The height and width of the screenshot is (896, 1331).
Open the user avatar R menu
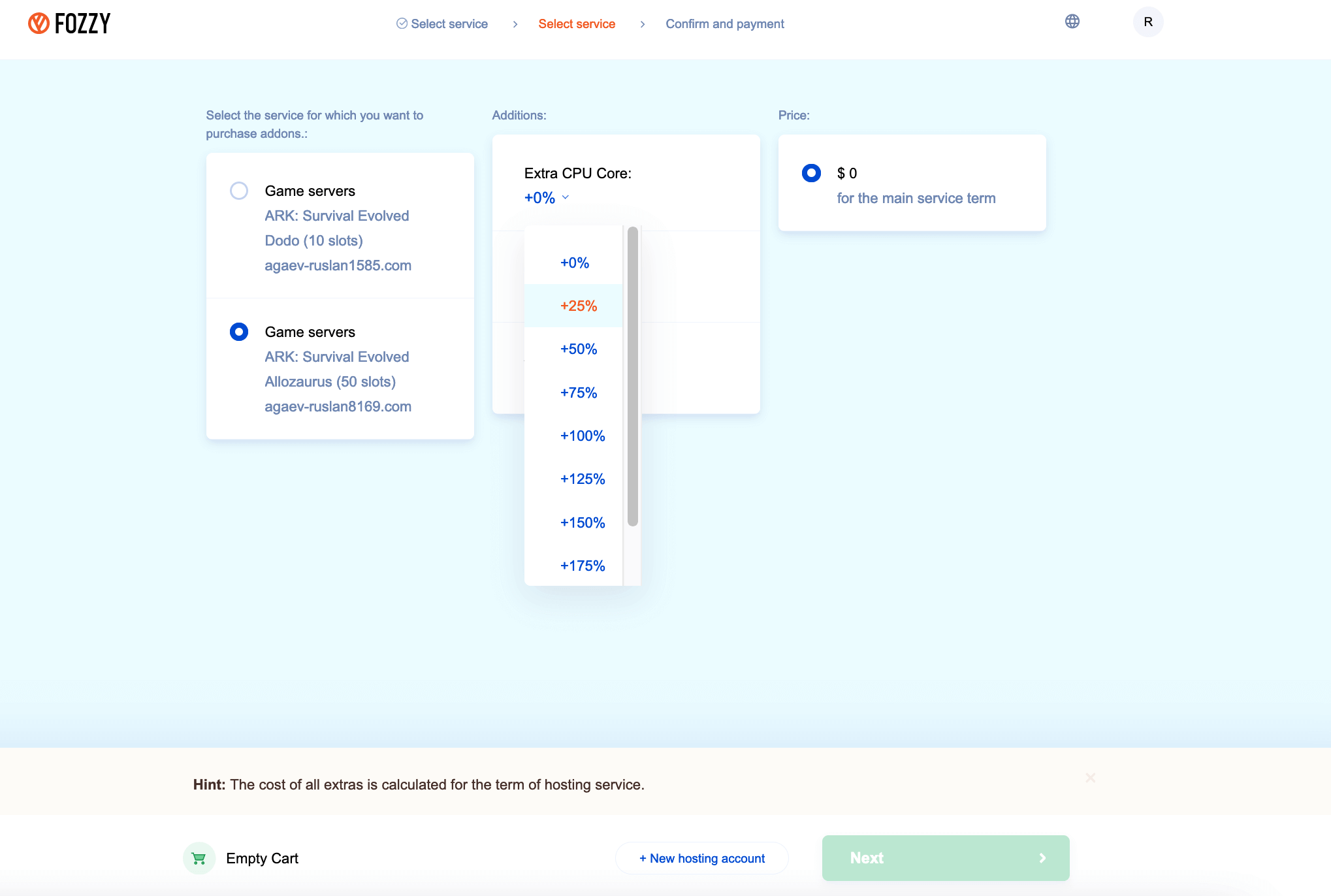1147,22
